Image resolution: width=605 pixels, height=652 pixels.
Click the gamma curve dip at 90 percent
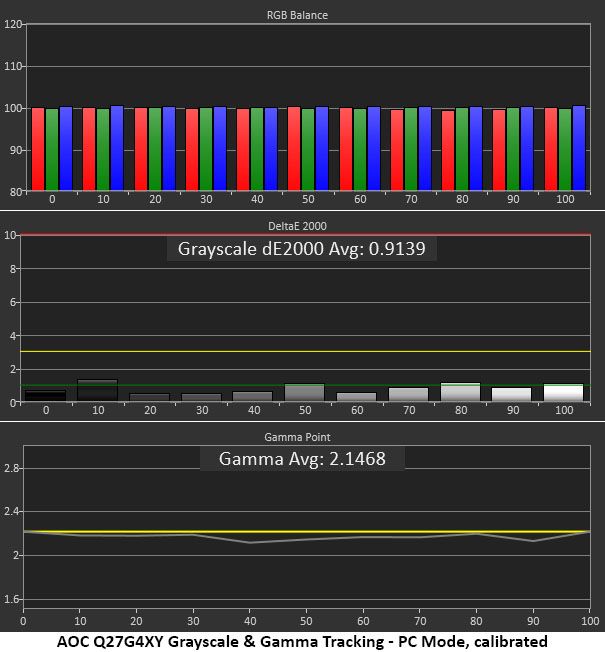point(533,541)
